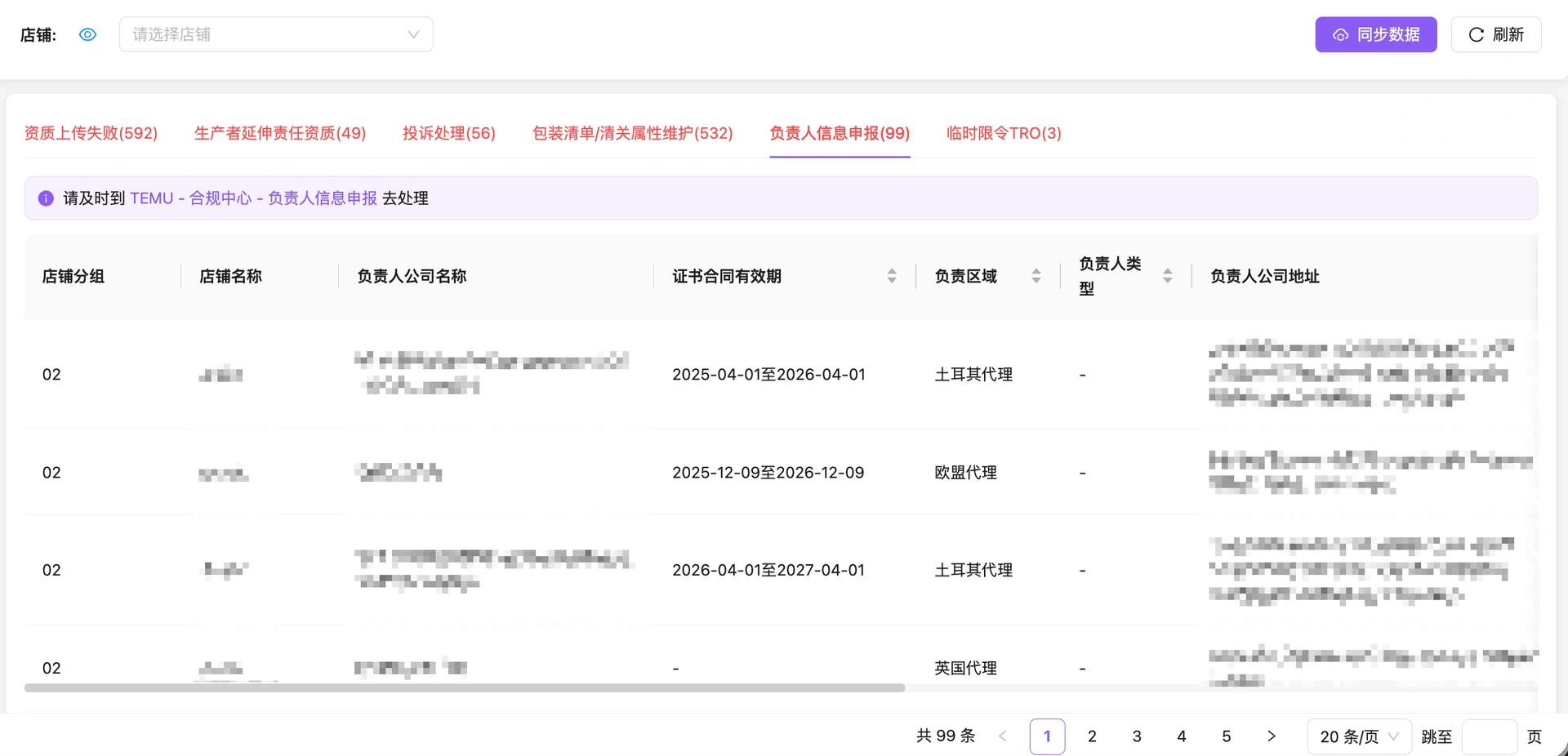Select the date cell 2026-04-01至2027-04-01
1568x756 pixels.
(768, 570)
